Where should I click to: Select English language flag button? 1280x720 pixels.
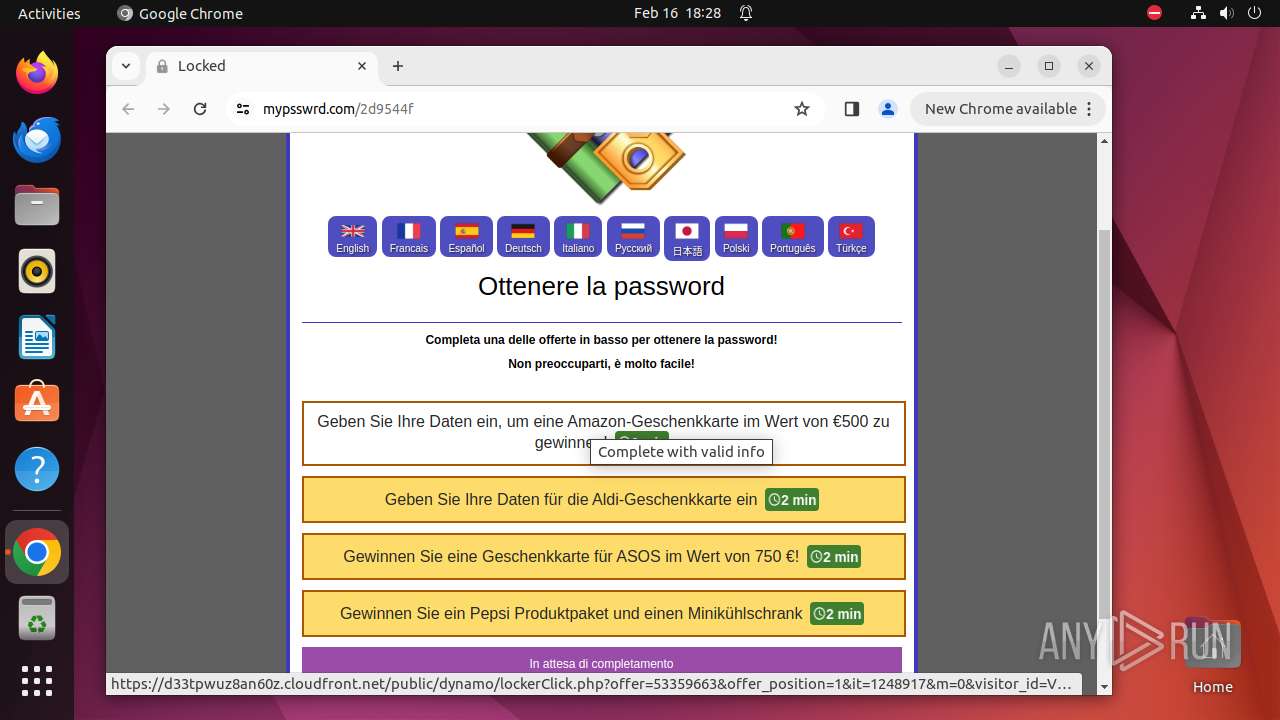(352, 237)
